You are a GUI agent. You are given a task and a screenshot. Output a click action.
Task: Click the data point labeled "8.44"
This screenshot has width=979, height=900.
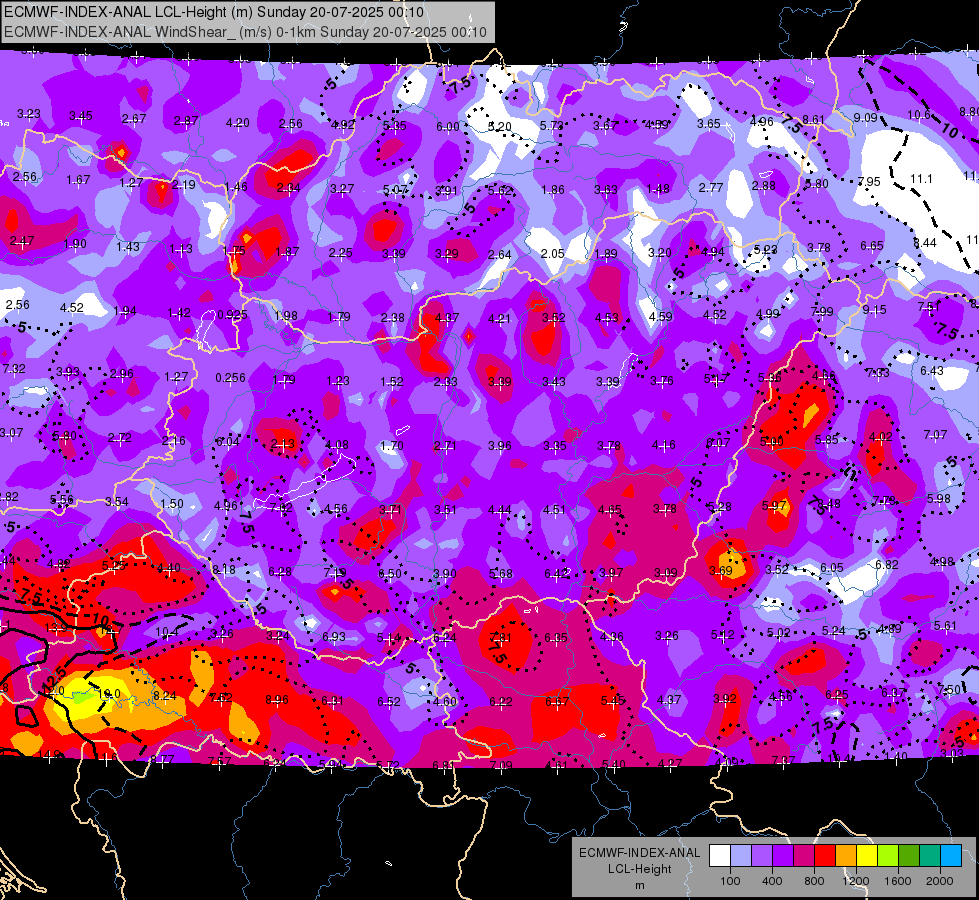tap(925, 242)
